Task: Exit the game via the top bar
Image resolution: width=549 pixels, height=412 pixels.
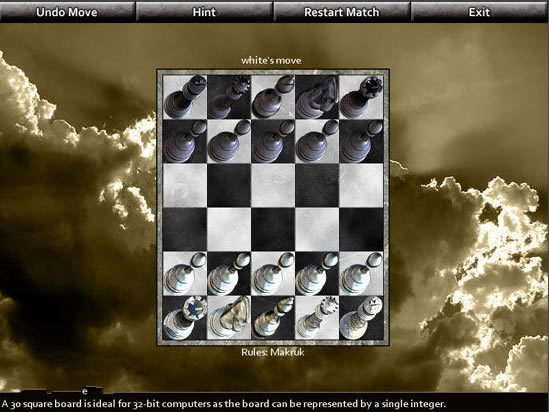Action: coord(479,12)
